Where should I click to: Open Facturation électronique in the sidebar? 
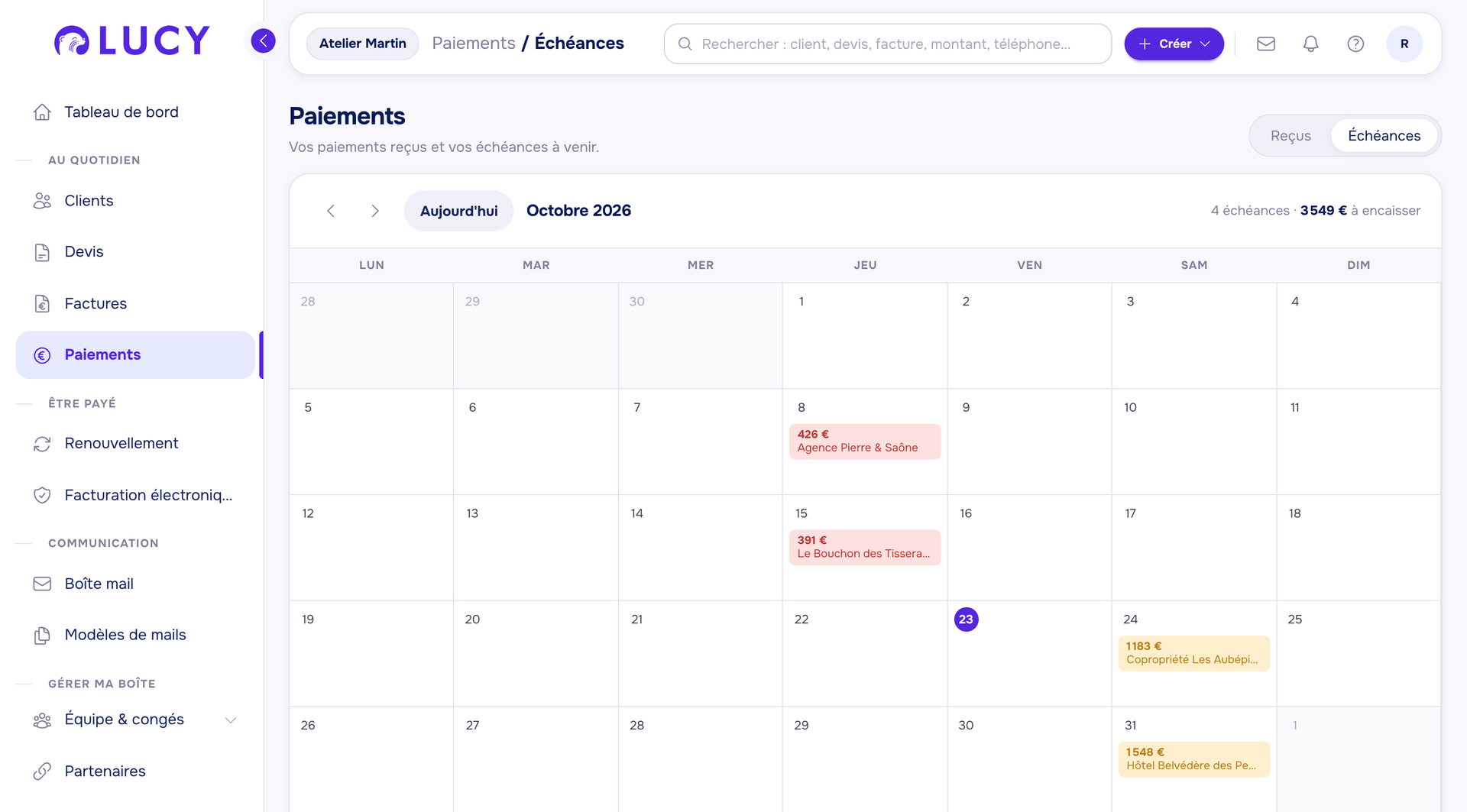(x=135, y=495)
